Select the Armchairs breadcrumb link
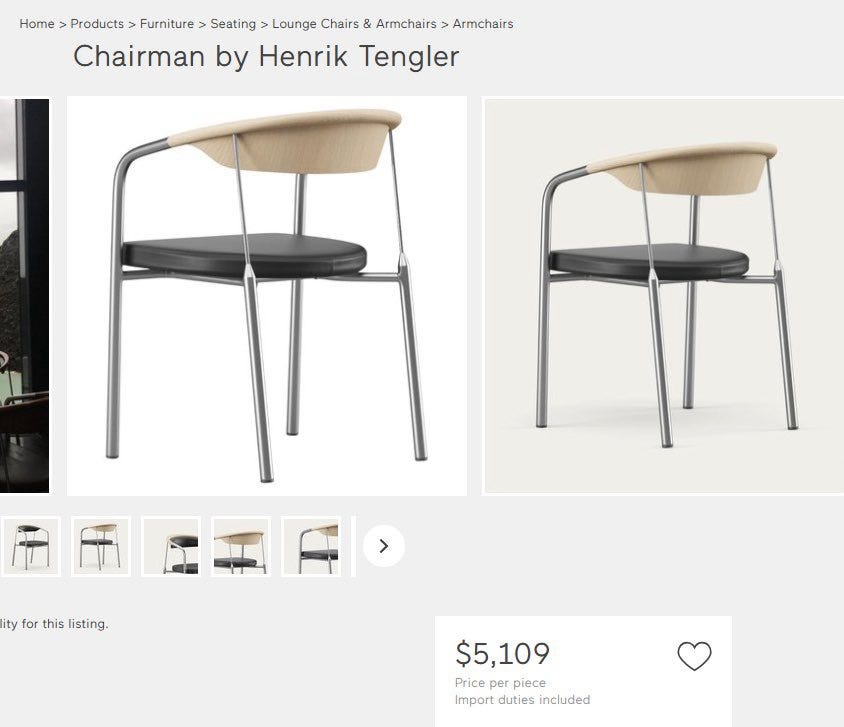844x727 pixels. 483,24
